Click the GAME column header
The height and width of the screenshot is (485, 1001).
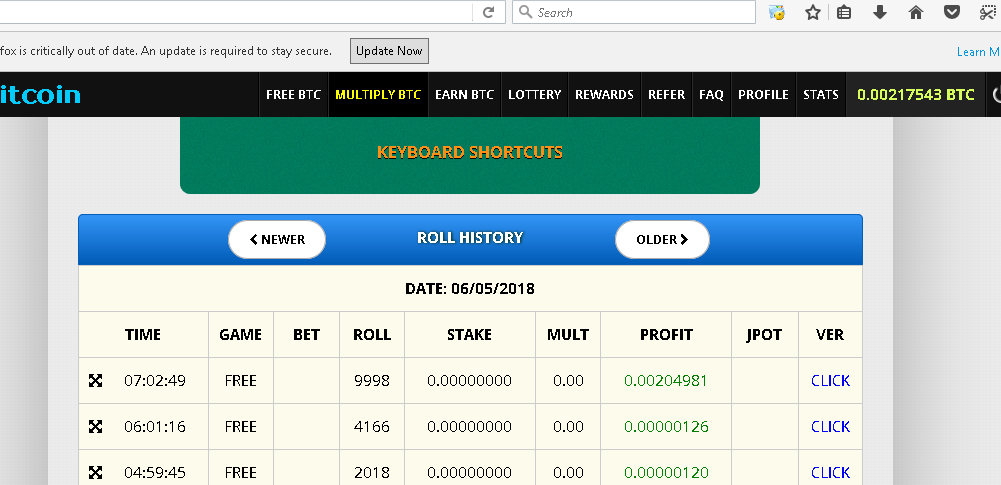coord(241,335)
